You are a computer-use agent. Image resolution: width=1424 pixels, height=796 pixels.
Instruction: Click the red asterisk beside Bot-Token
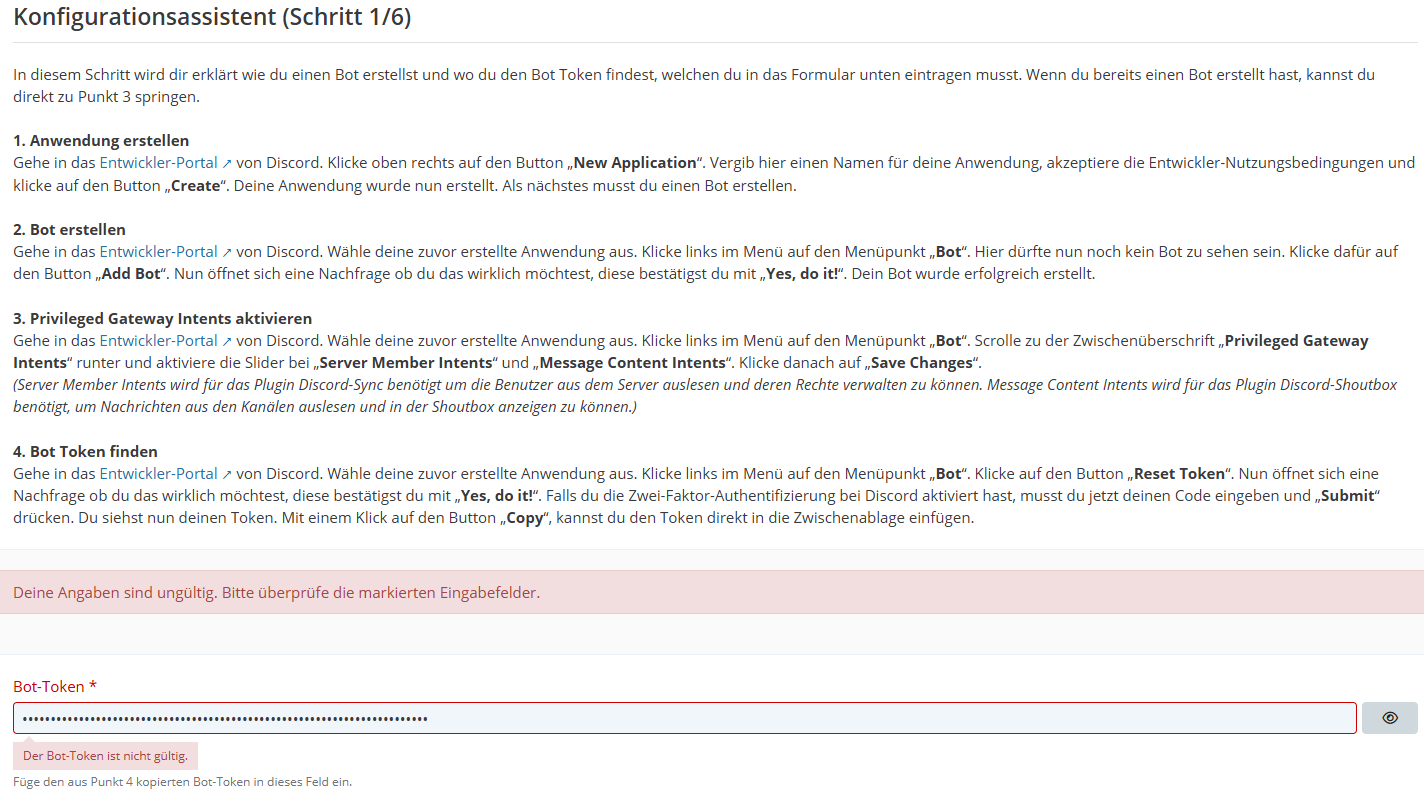point(93,686)
